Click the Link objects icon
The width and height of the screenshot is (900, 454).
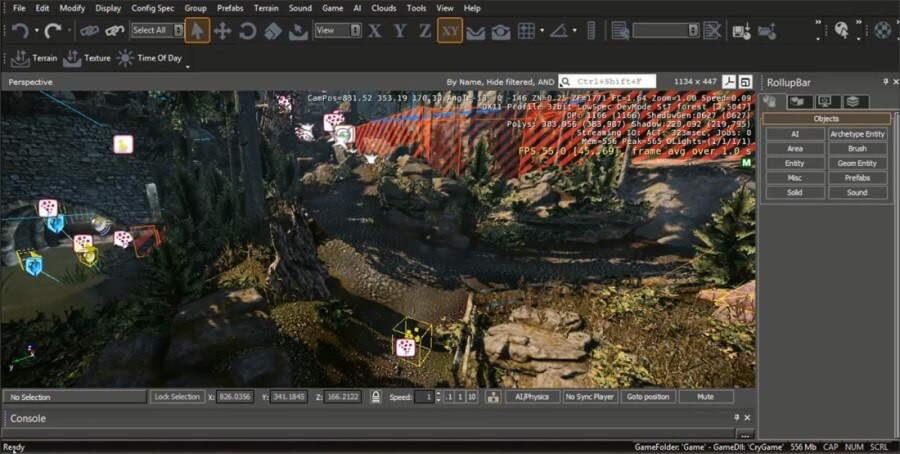point(90,31)
